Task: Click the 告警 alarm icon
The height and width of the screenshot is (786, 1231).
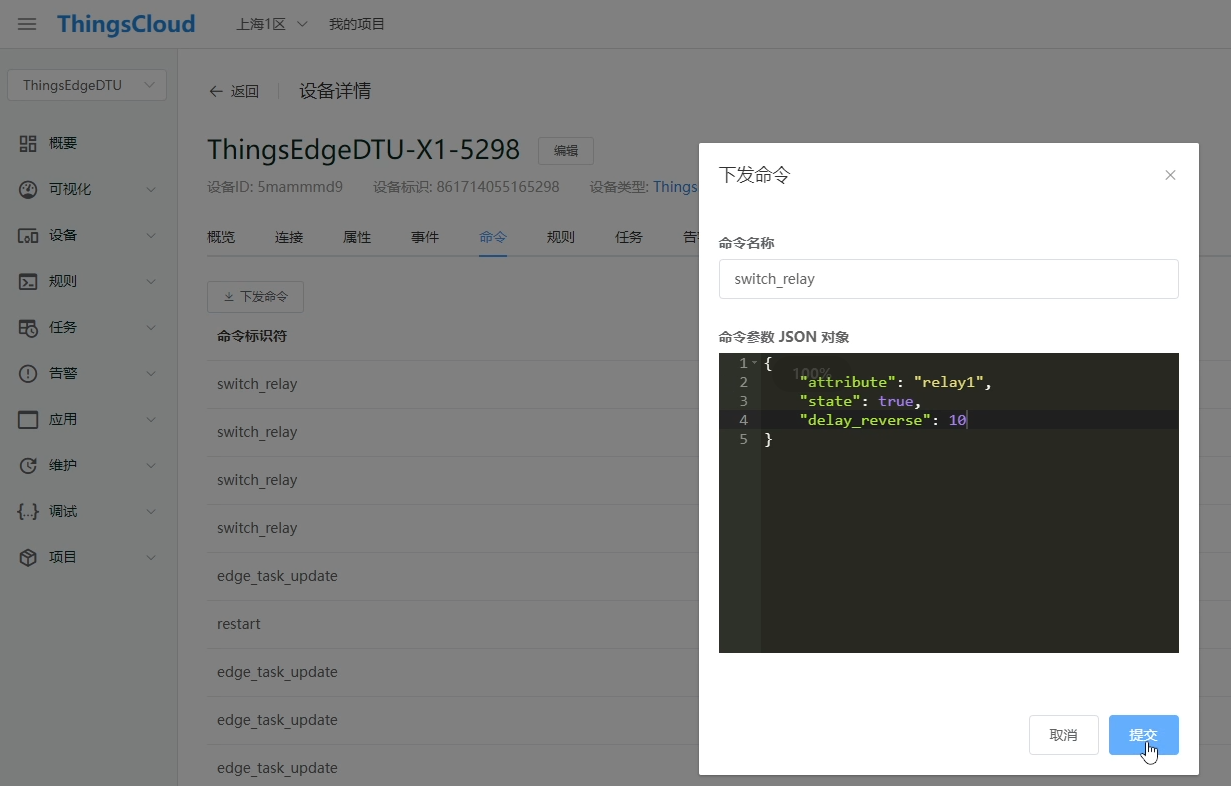Action: pos(28,373)
